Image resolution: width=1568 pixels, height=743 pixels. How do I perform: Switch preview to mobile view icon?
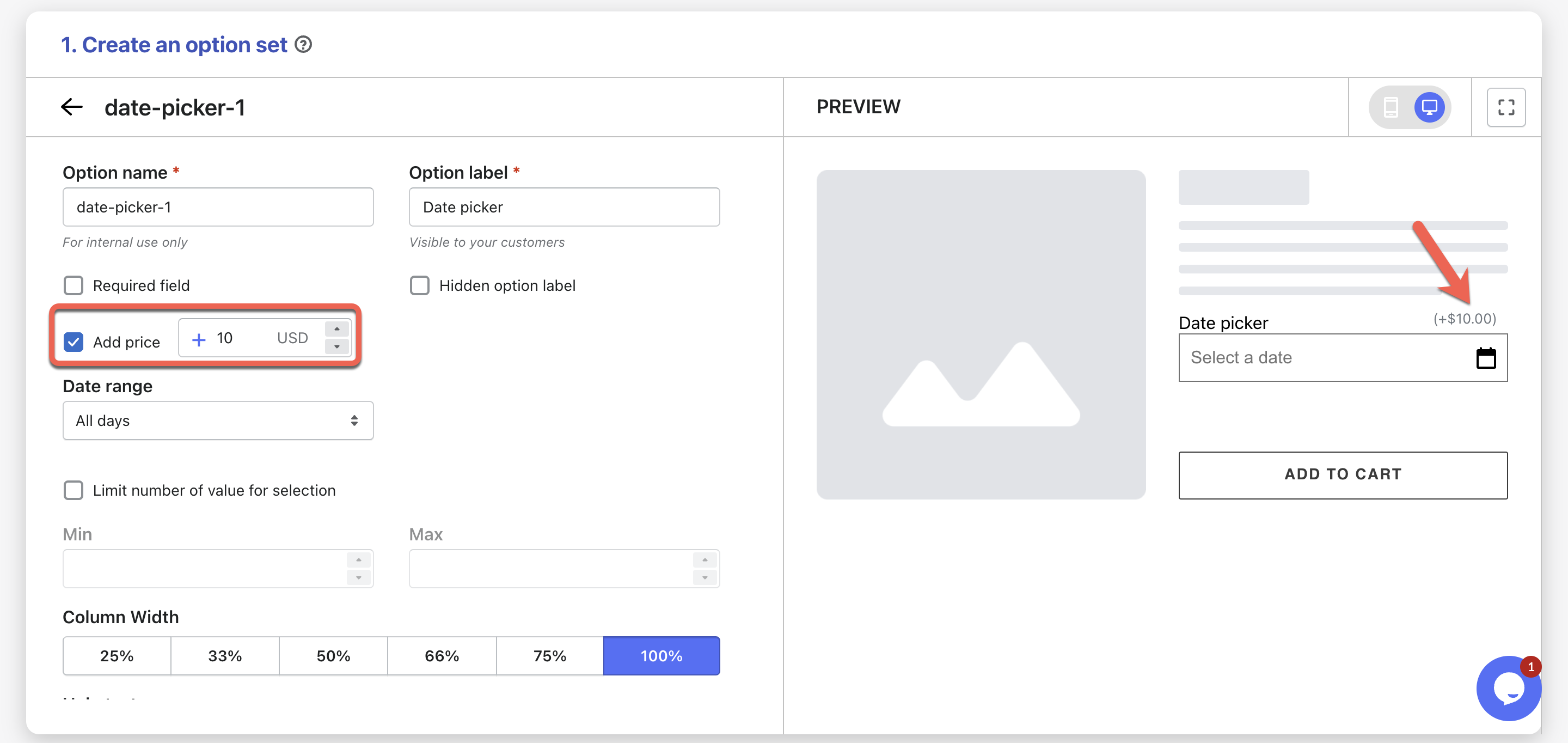coord(1391,107)
